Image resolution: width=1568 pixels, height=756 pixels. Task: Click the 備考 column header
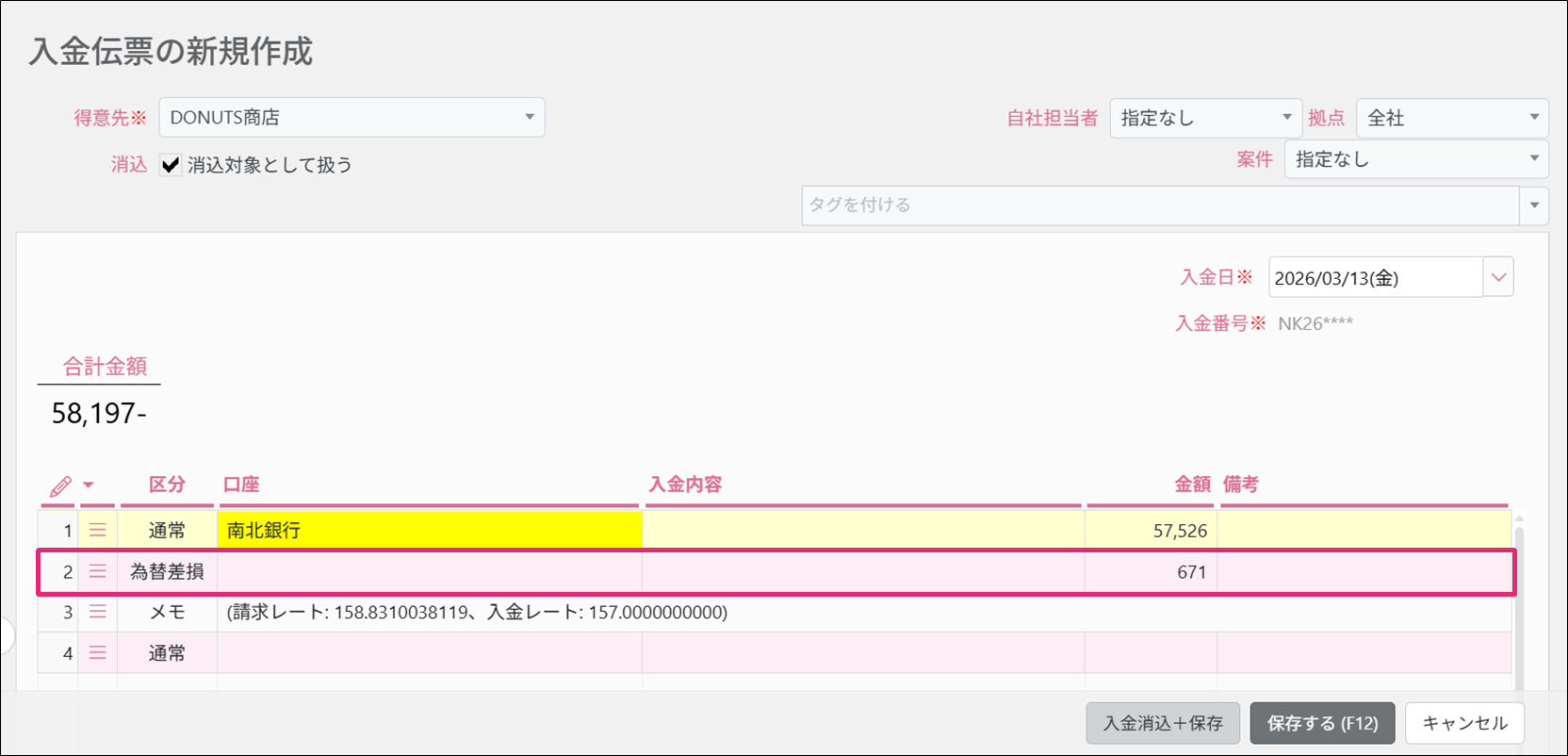click(x=1240, y=485)
